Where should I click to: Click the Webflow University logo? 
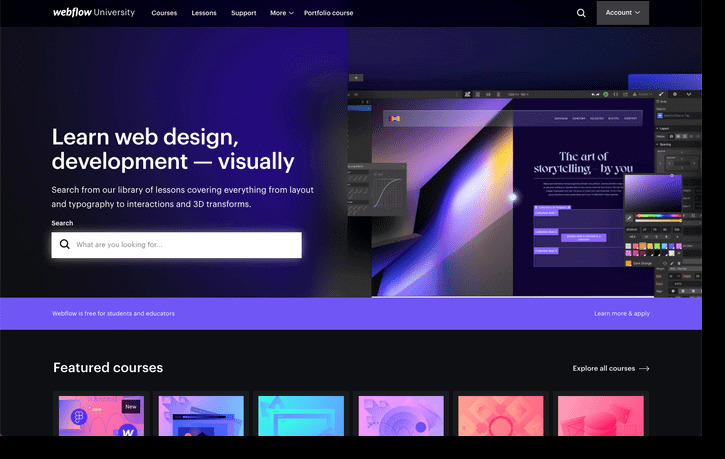tap(94, 12)
